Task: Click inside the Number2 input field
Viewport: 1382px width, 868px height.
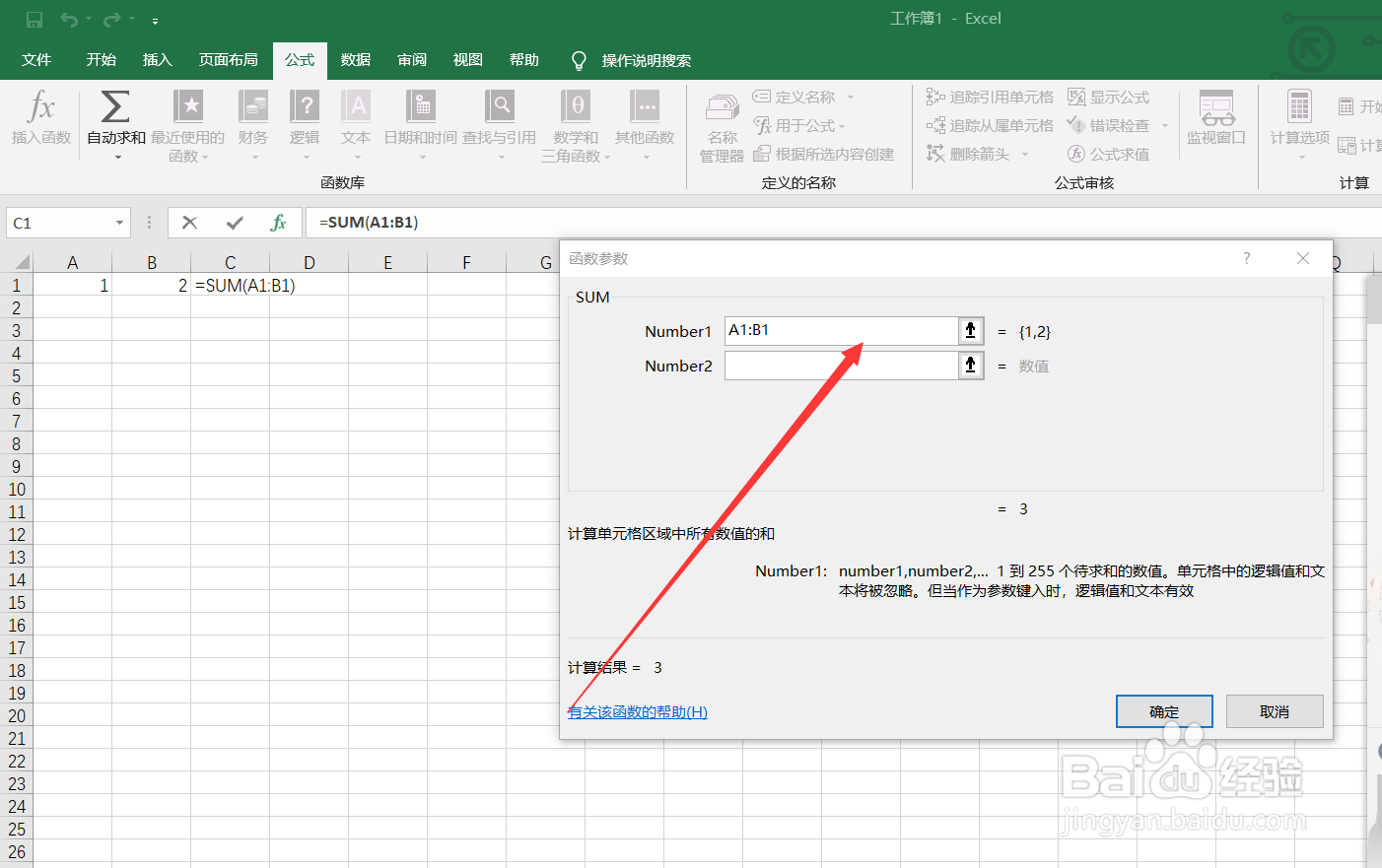Action: (848, 366)
